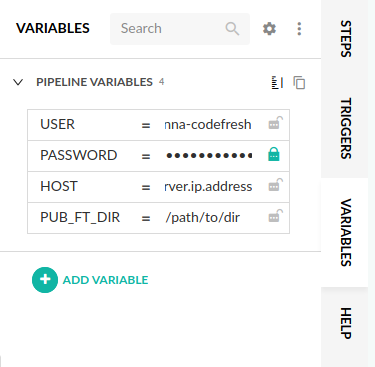The image size is (375, 367).
Task: Open the variables settings gear
Action: tap(269, 29)
